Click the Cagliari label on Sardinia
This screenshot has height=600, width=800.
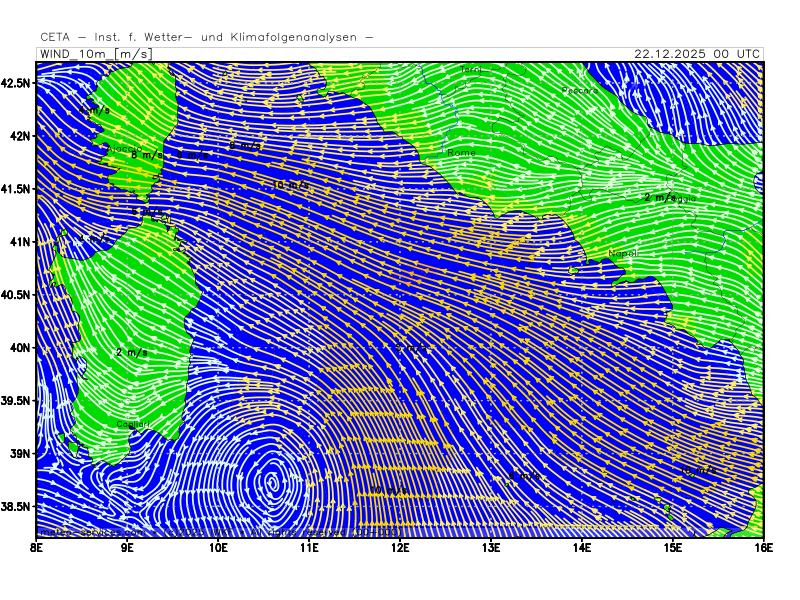pos(133,425)
